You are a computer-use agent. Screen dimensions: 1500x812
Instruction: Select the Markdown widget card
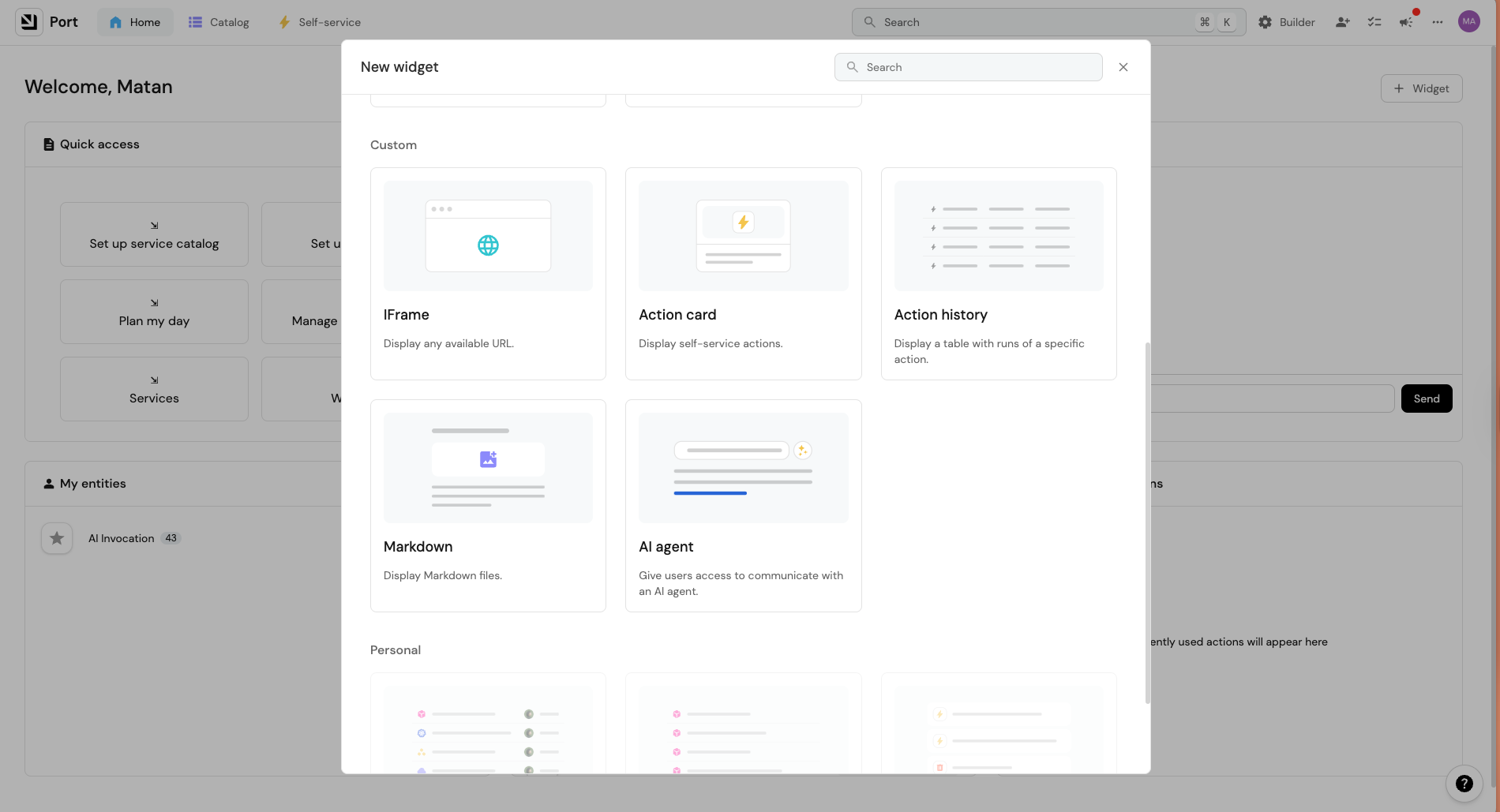488,505
